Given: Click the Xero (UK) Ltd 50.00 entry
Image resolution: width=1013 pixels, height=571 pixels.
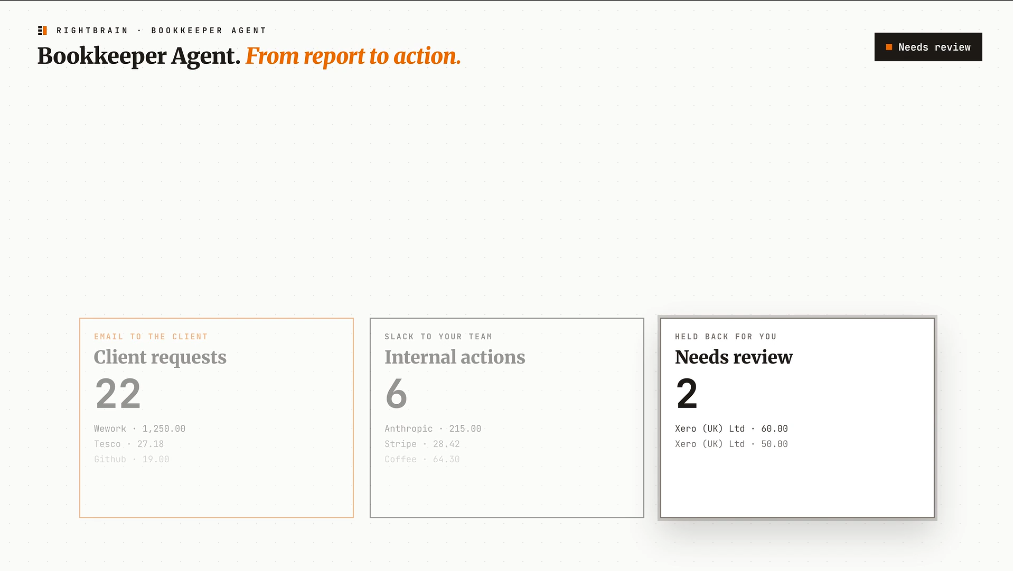Looking at the screenshot, I should pyautogui.click(x=731, y=444).
